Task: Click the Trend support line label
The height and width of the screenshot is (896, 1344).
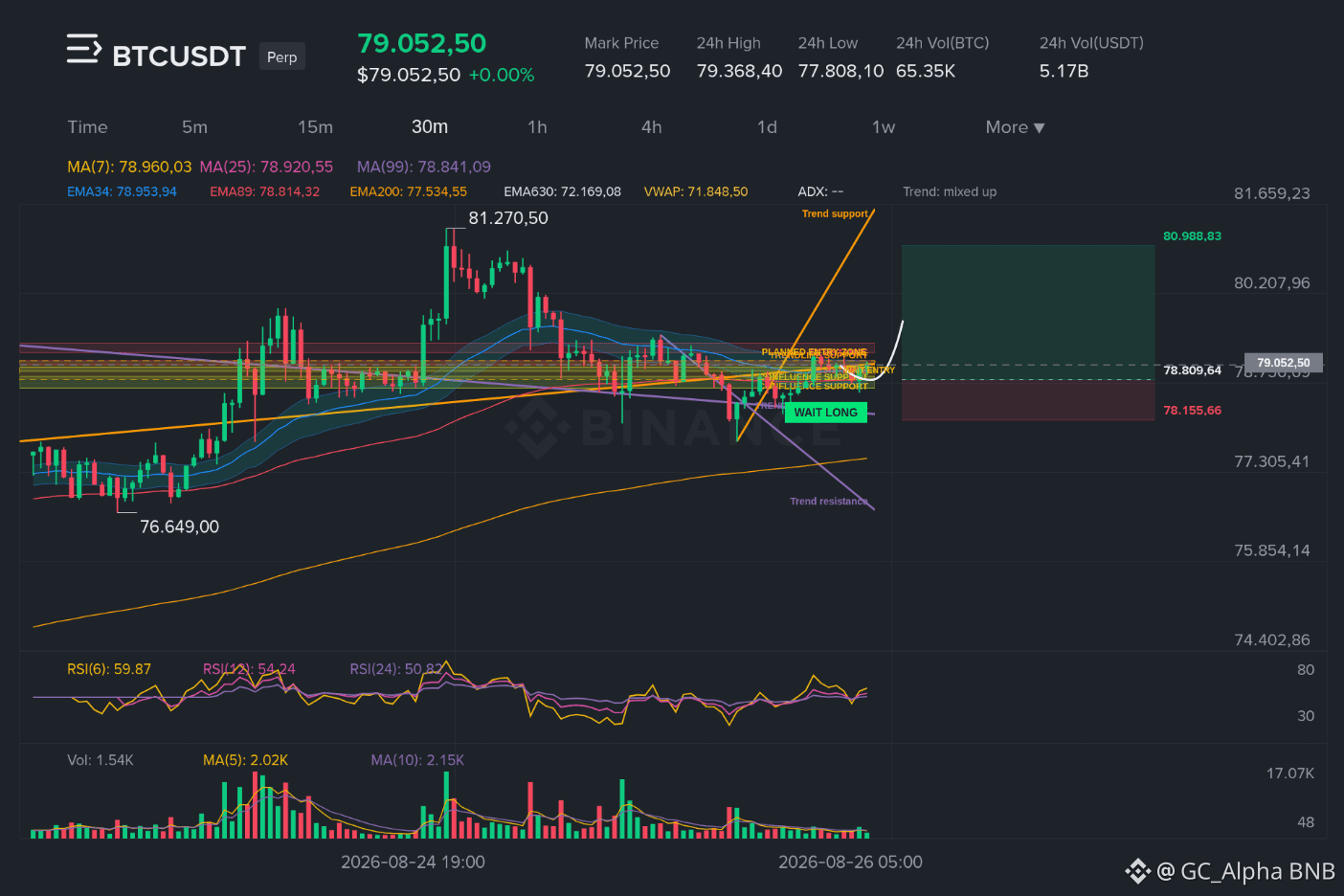Action: pyautogui.click(x=835, y=213)
